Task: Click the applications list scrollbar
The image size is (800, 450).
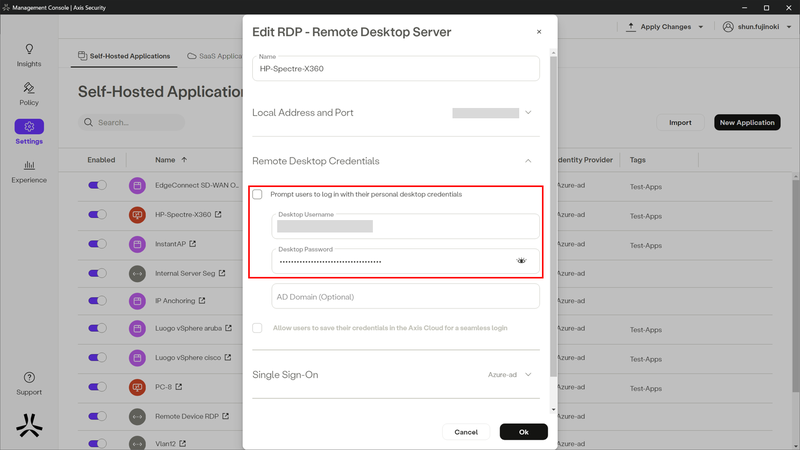Action: pos(796,286)
